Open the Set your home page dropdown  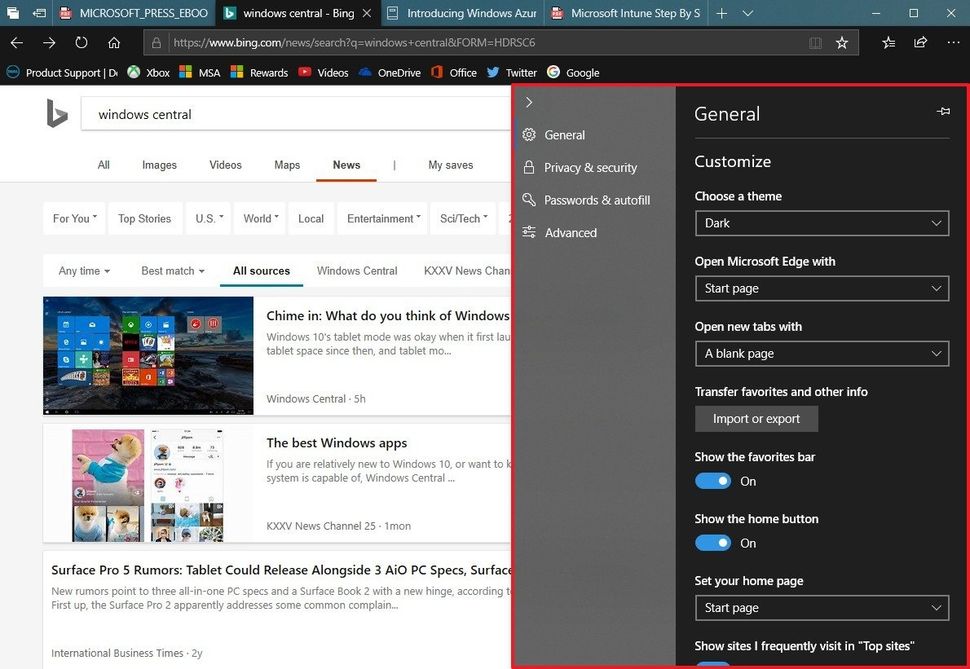pyautogui.click(x=821, y=608)
